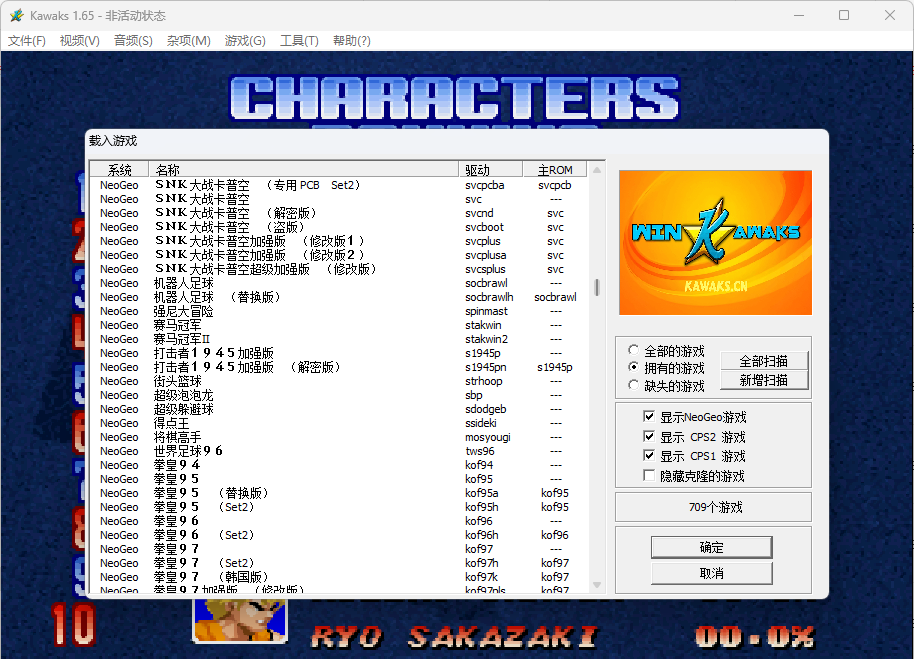Open the 音频(S) menu
Viewport: 914px width, 659px height.
click(x=133, y=41)
